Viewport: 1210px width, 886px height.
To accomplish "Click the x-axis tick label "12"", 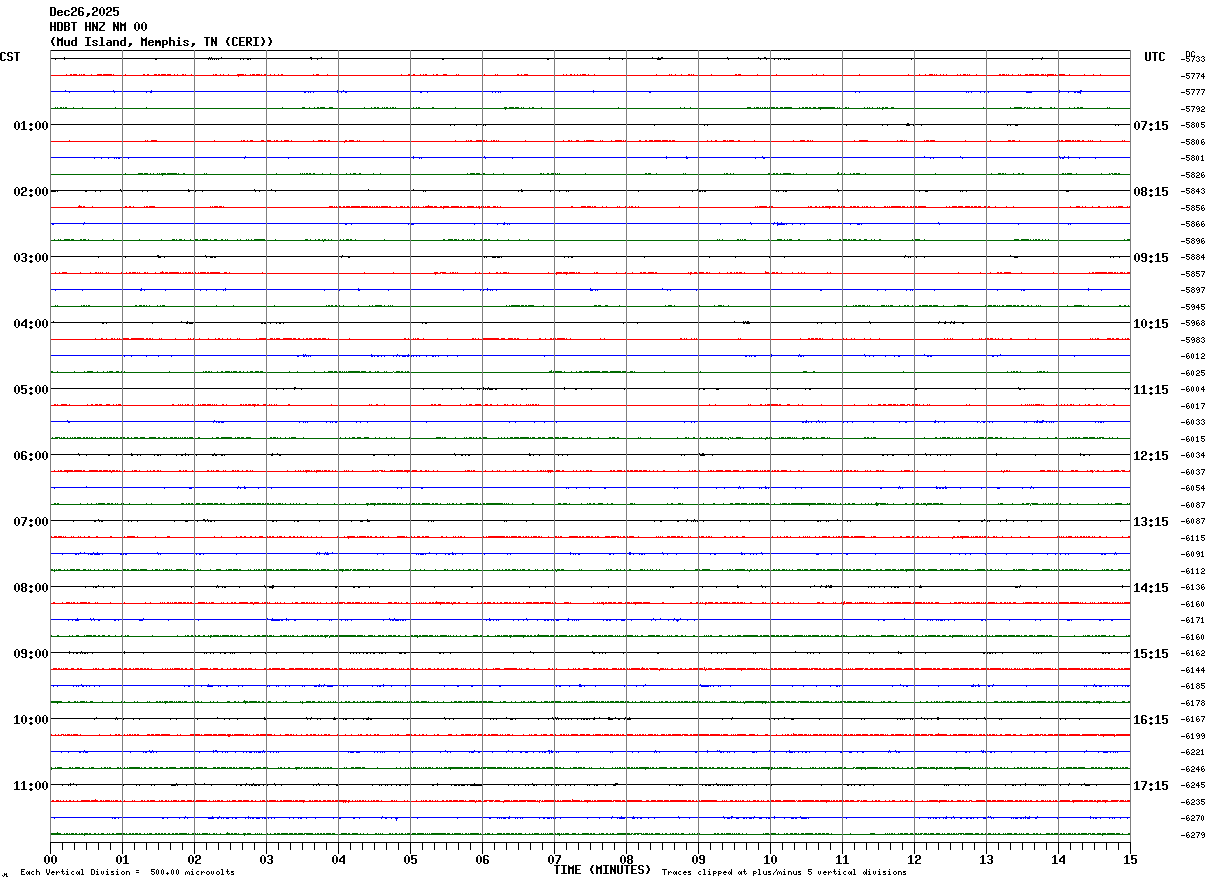I will pos(914,859).
